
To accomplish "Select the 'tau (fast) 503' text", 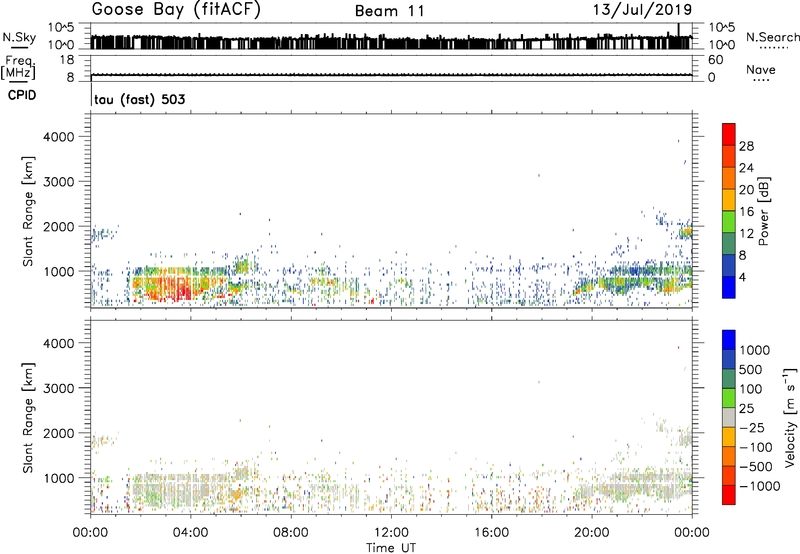I will click(139, 99).
